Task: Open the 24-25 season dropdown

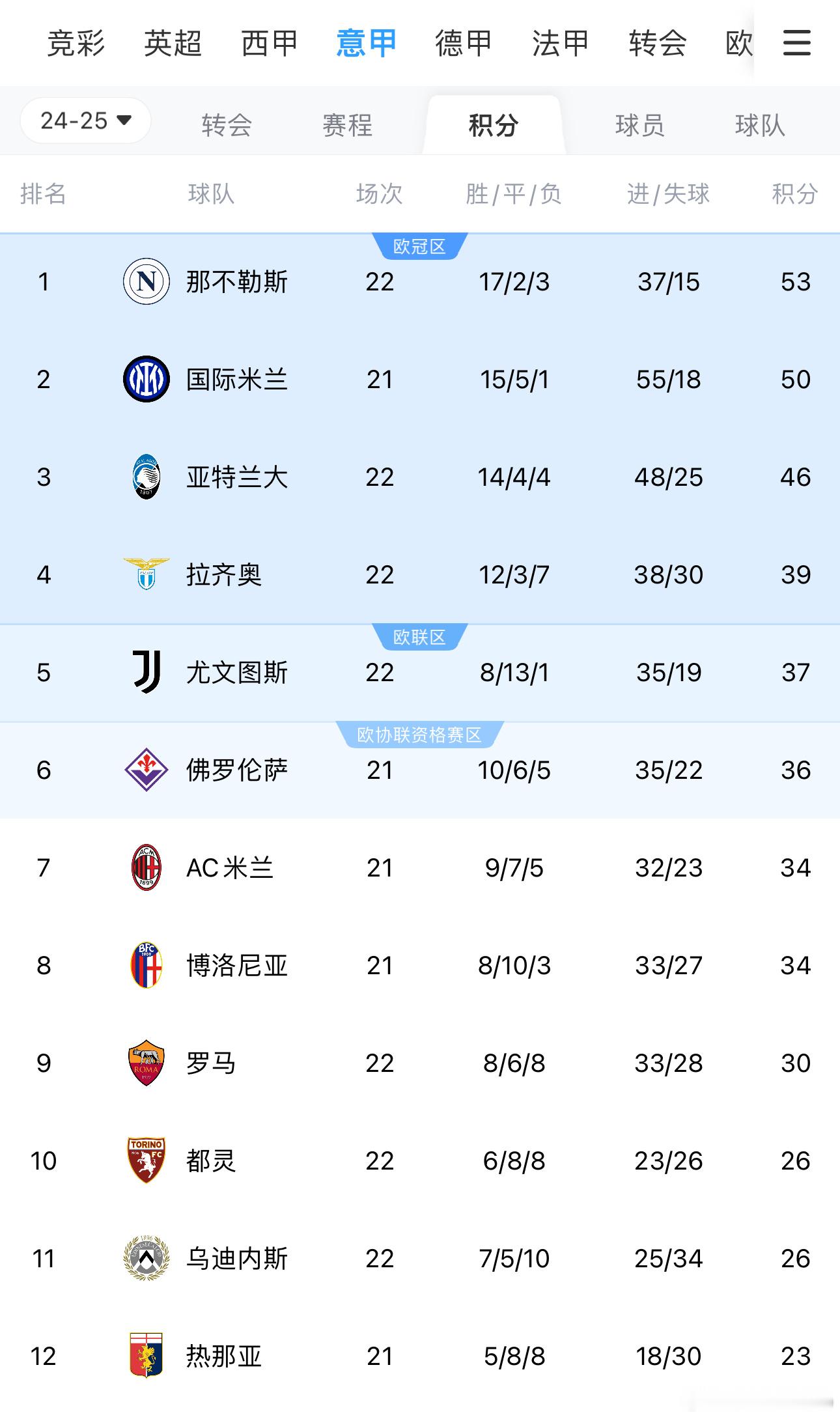Action: pyautogui.click(x=86, y=120)
